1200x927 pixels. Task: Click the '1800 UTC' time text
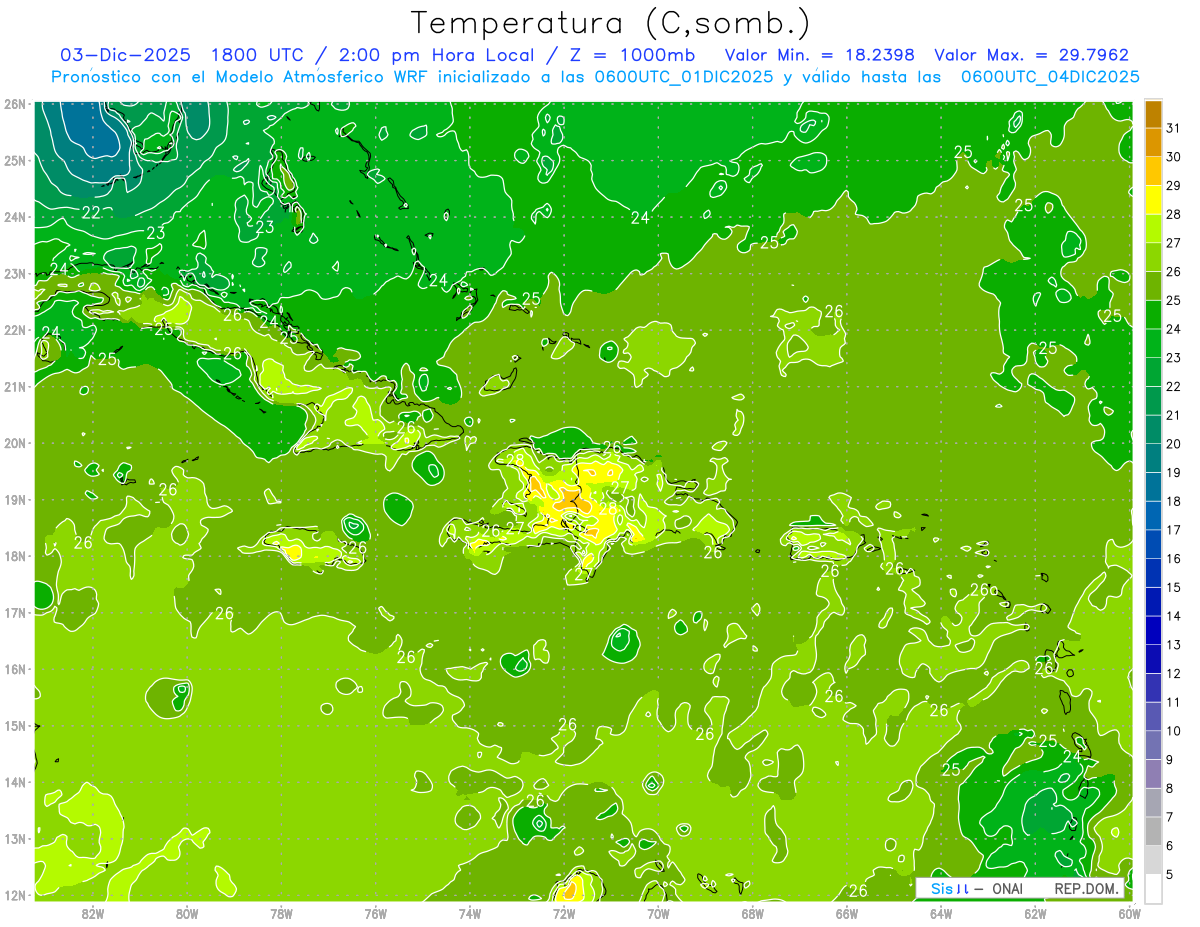pyautogui.click(x=260, y=55)
